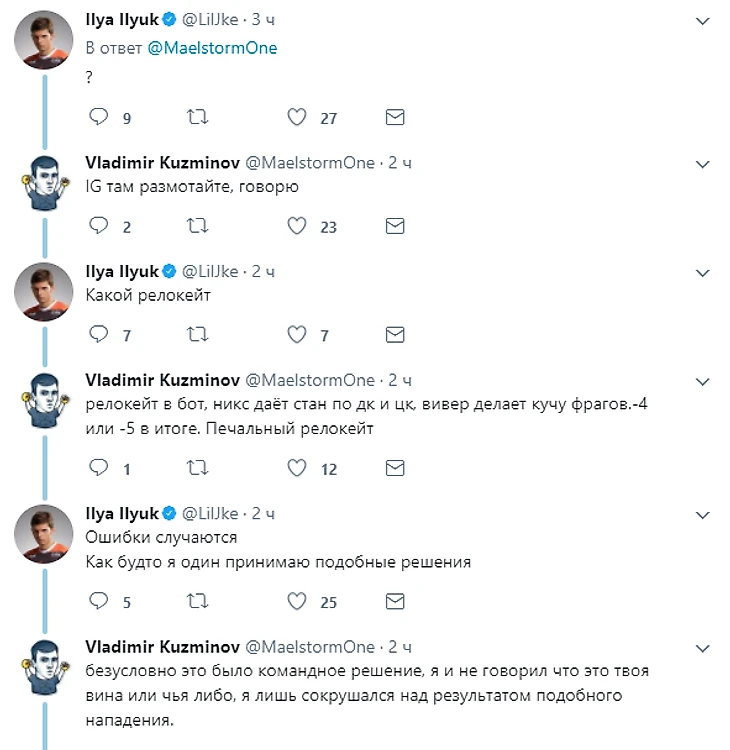Viewport: 730px width, 750px height.
Task: Send the "?" tweet via direct message
Action: pos(395,118)
